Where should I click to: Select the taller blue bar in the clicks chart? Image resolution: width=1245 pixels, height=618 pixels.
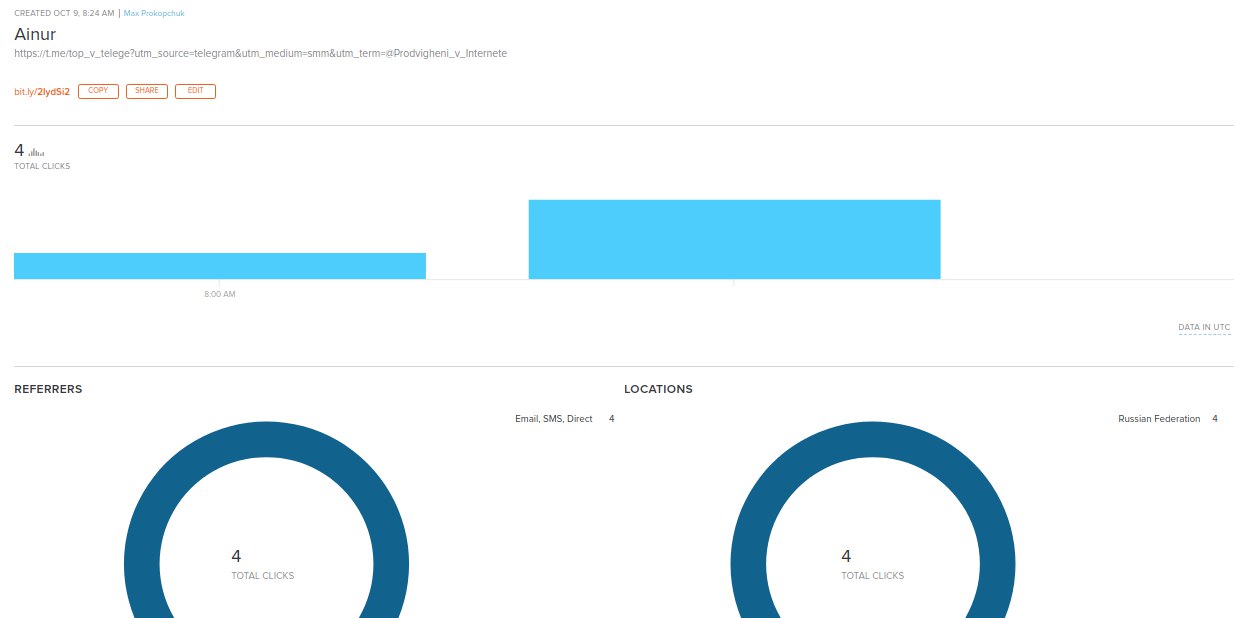pyautogui.click(x=734, y=239)
